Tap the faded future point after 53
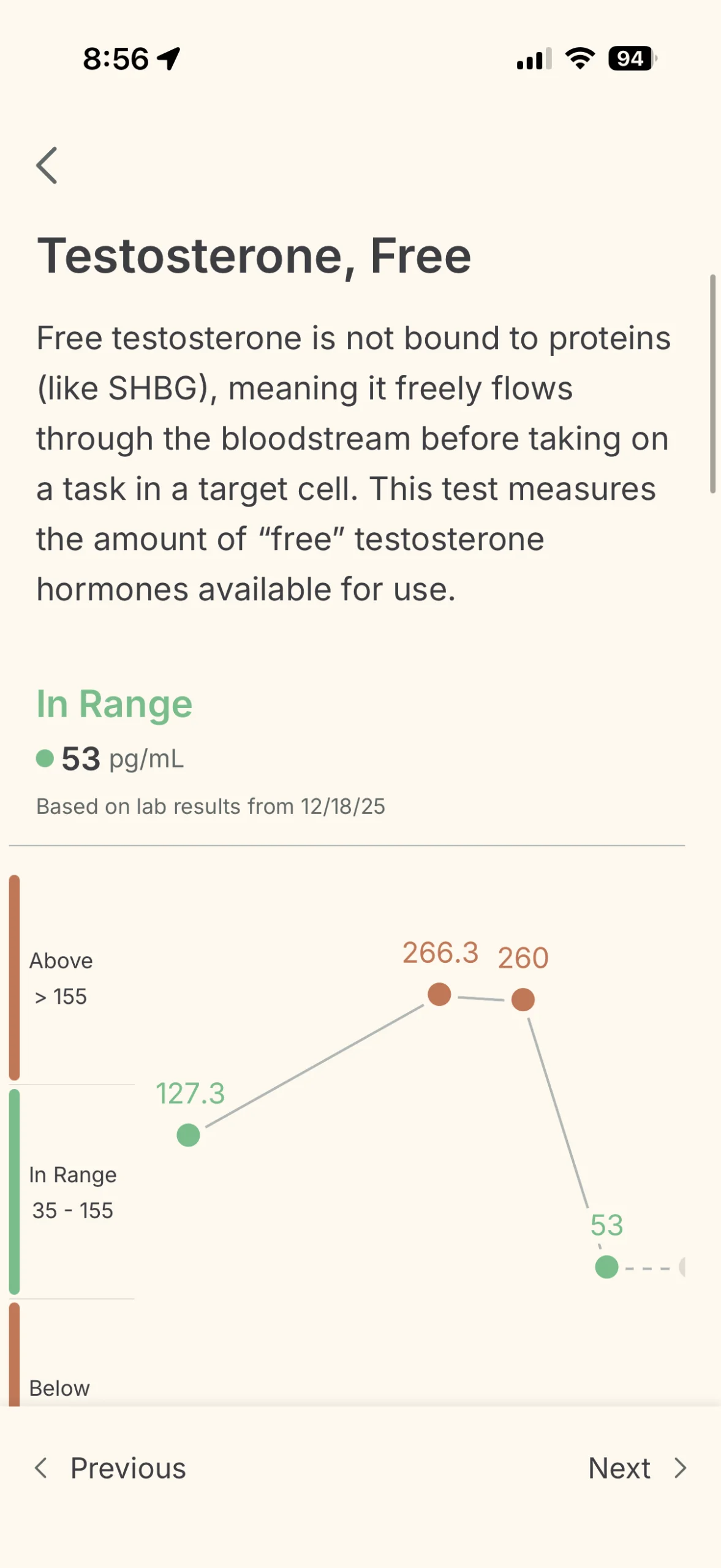 point(682,1267)
